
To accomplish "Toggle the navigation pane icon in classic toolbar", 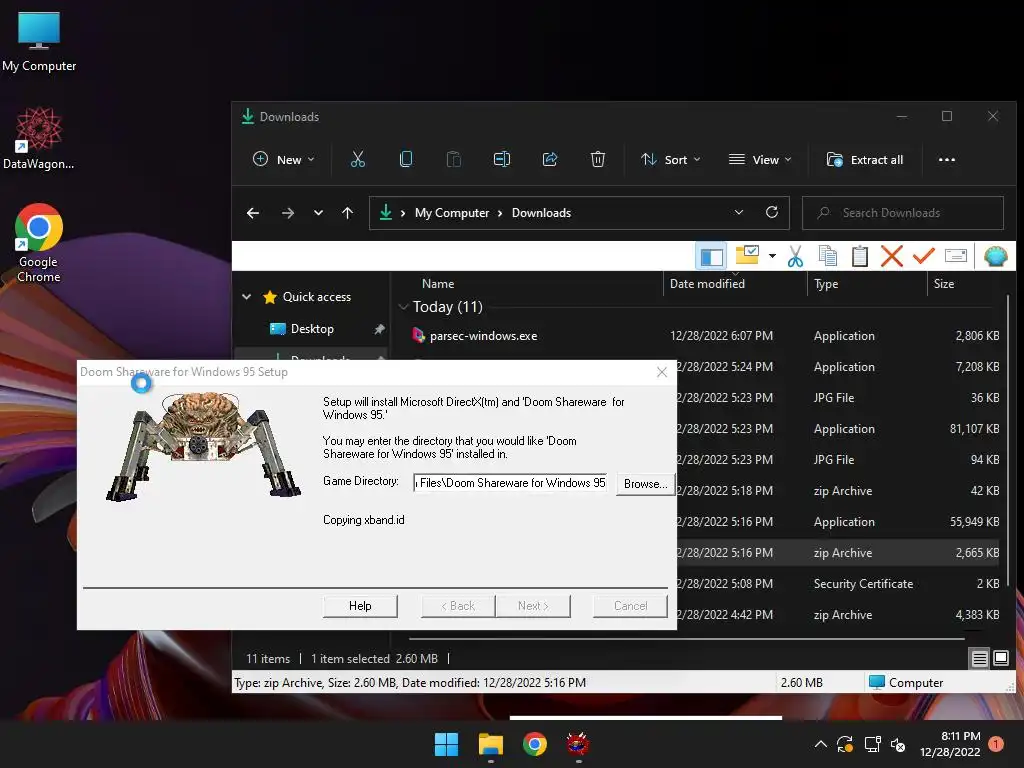I will [711, 257].
